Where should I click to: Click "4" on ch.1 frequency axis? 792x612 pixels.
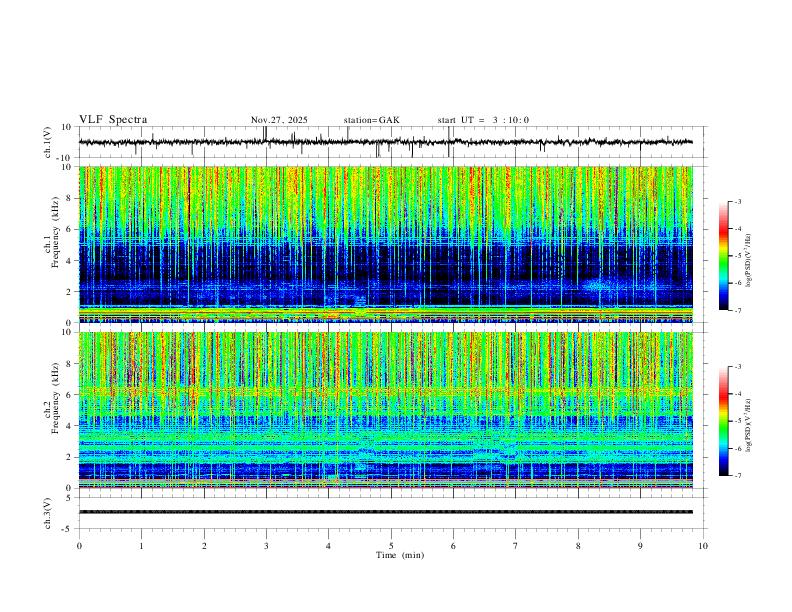[69, 261]
